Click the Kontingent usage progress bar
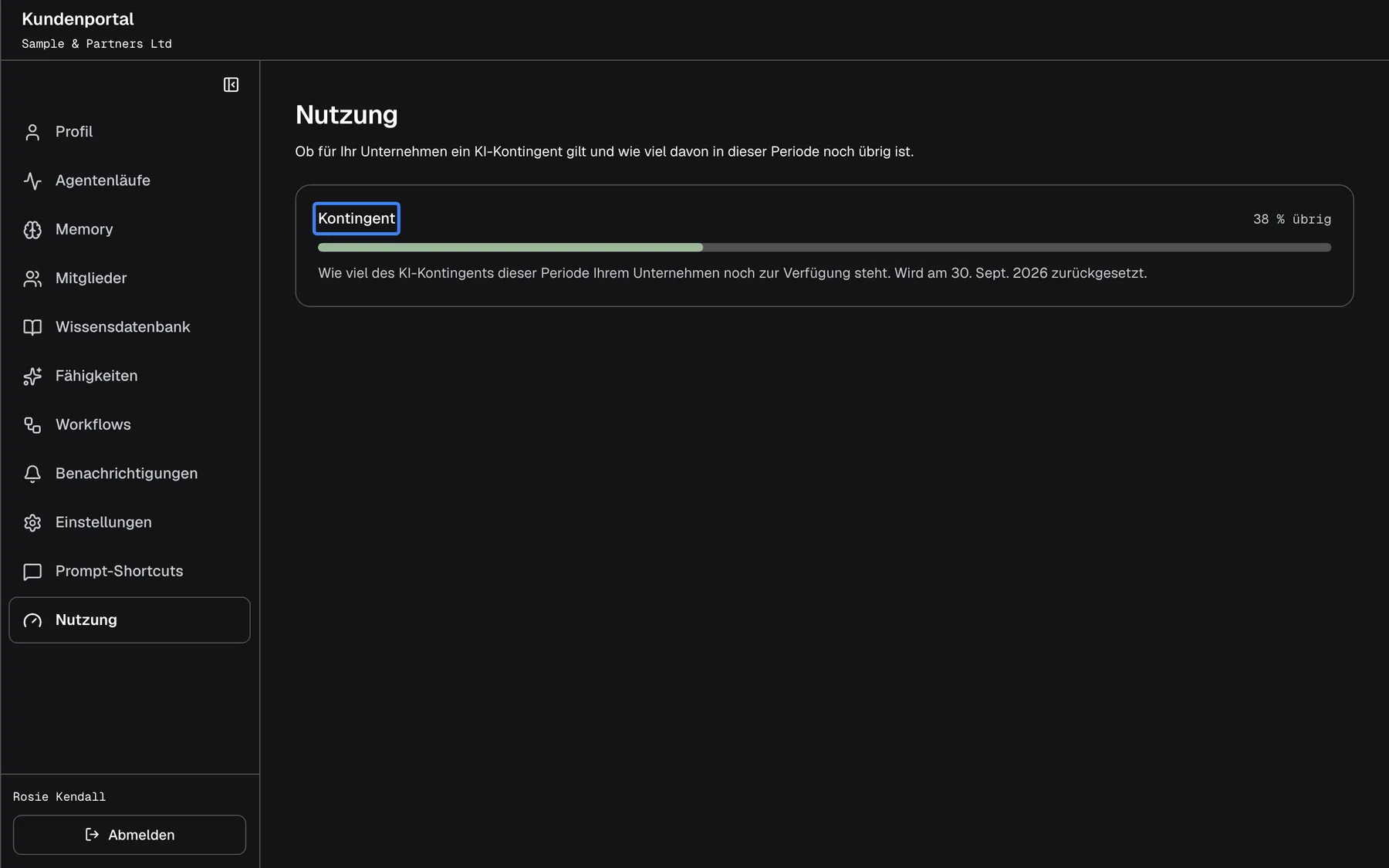Viewport: 1389px width, 868px height. 824,248
